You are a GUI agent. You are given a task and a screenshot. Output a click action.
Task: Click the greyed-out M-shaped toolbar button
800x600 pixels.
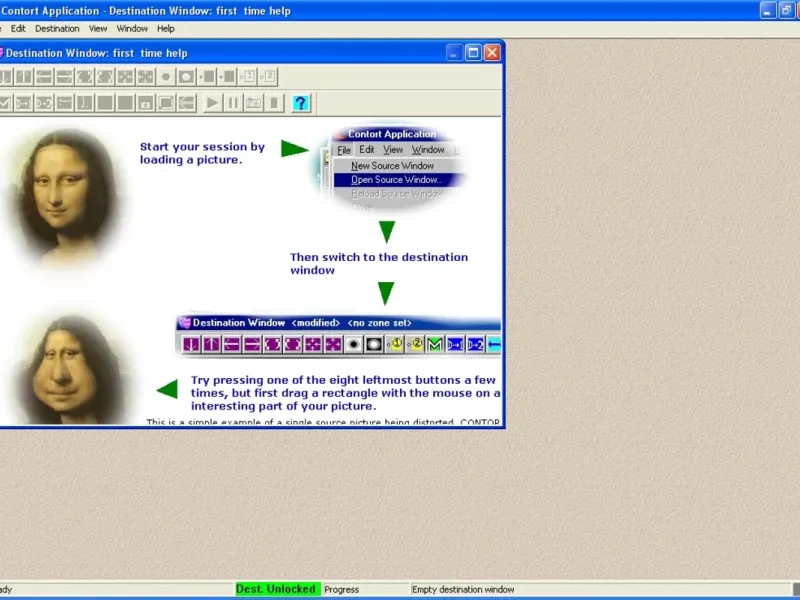click(x=5, y=103)
